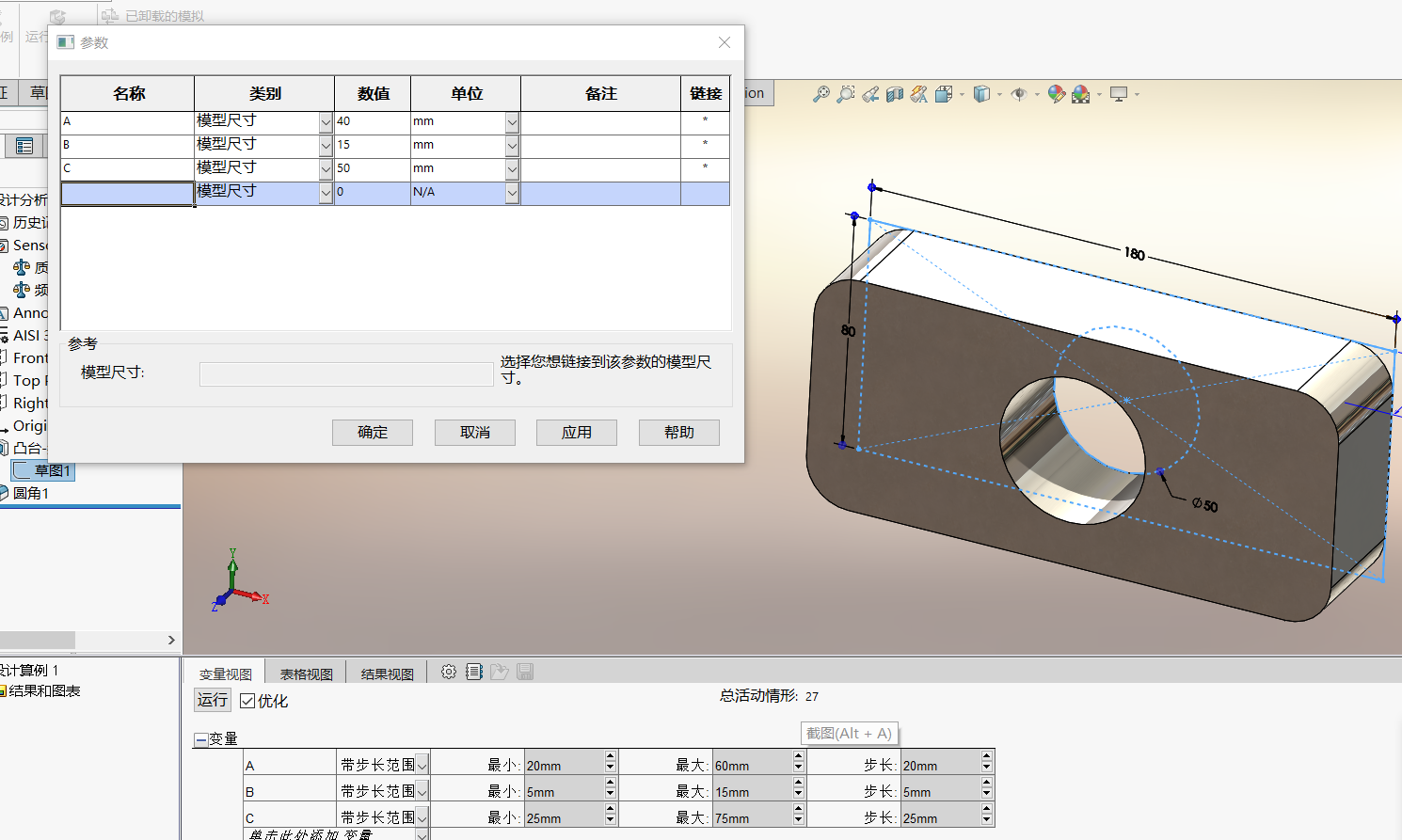Open category dropdown for the new parameter row

point(326,192)
